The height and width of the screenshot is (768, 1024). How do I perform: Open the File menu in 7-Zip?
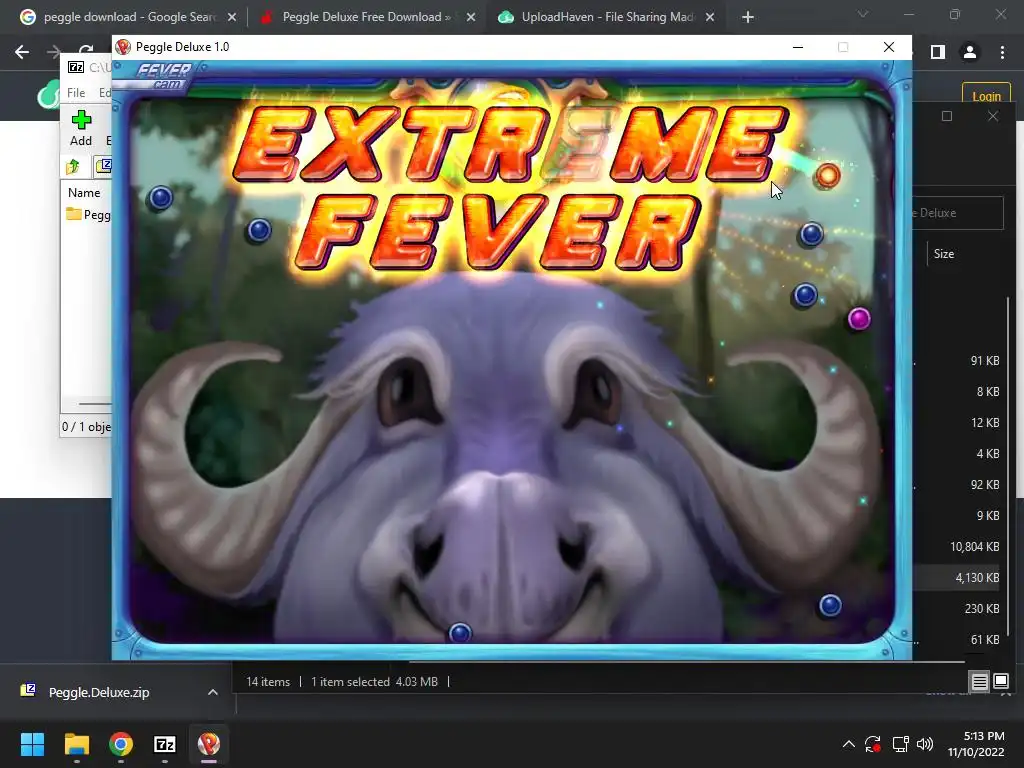tap(76, 93)
